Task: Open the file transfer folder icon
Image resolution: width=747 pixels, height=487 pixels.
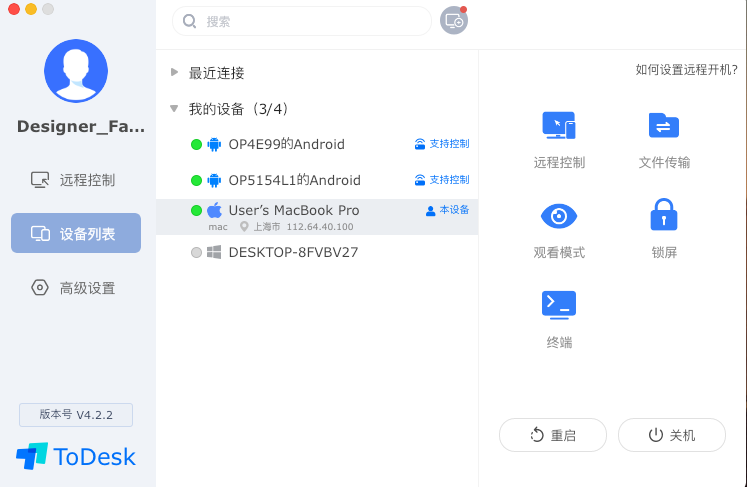Action: pos(664,125)
